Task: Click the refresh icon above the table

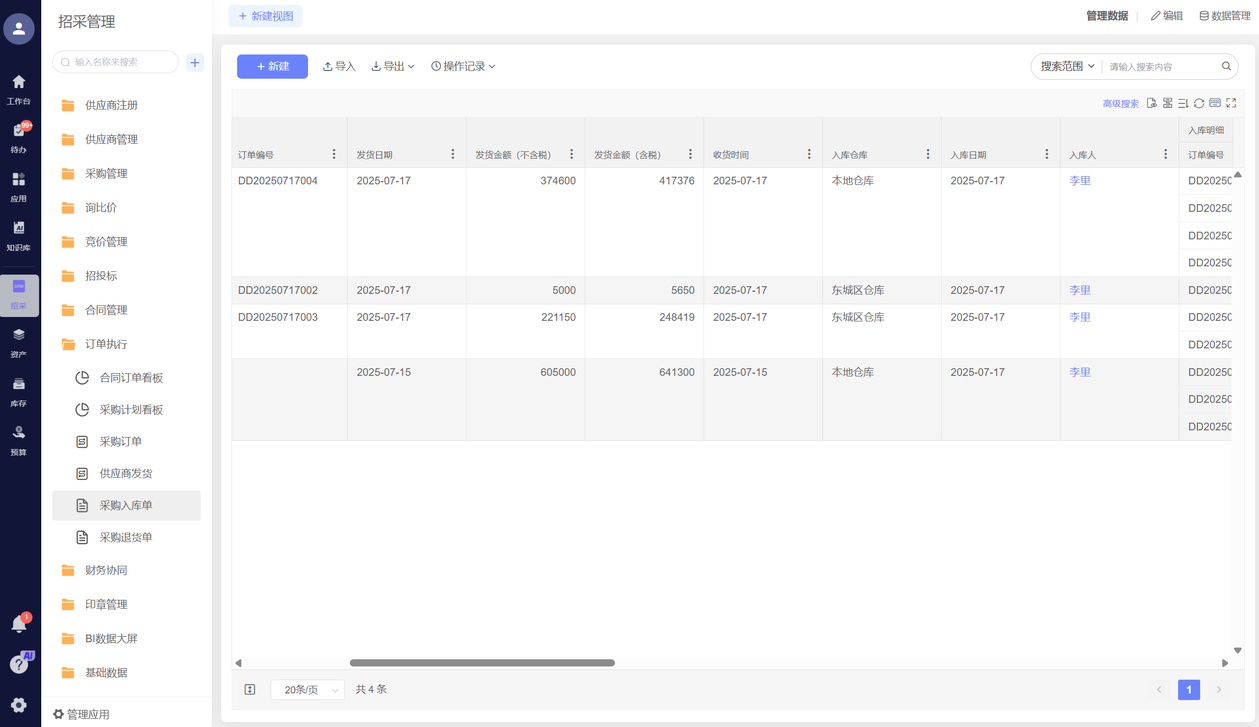Action: (x=1199, y=103)
